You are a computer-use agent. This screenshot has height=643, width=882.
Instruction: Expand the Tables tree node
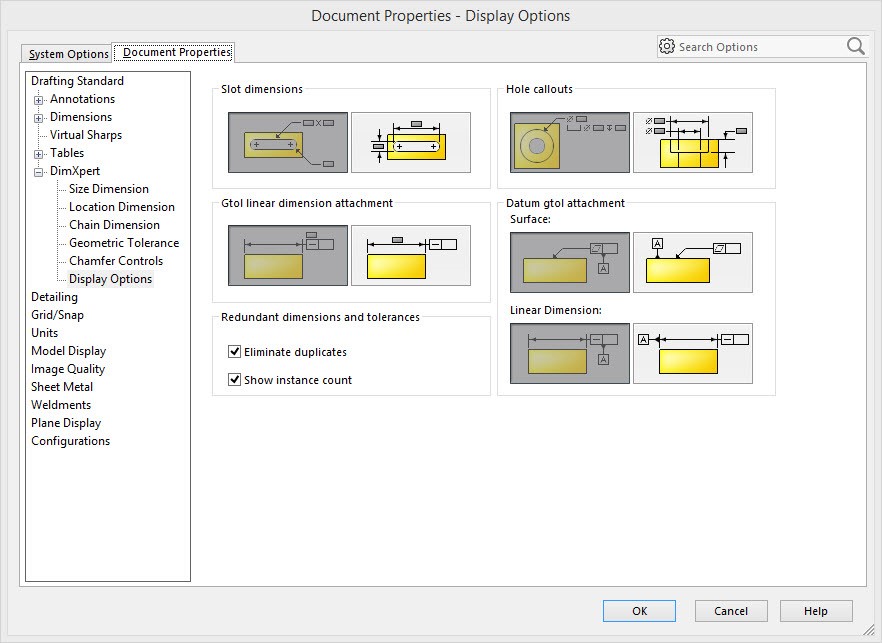pyautogui.click(x=39, y=154)
